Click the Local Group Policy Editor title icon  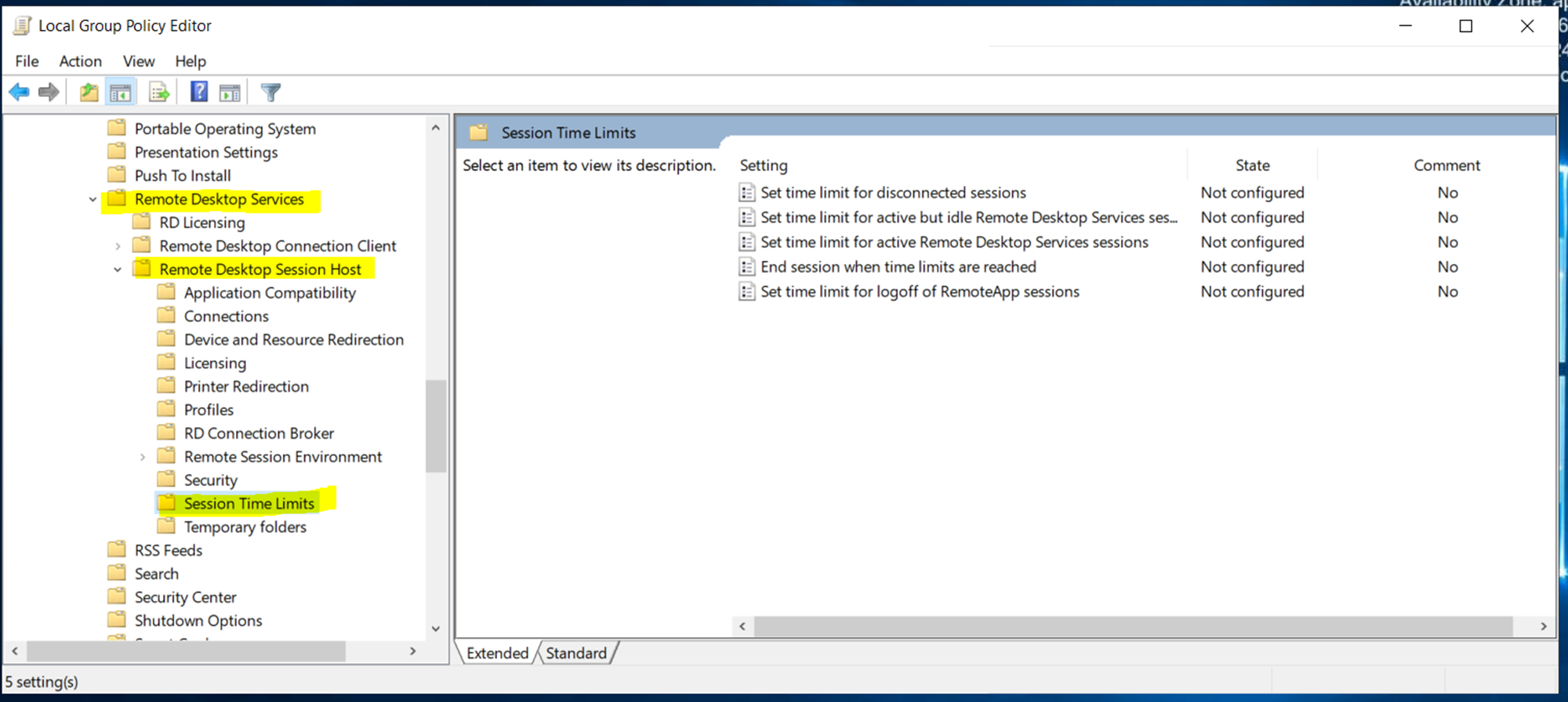pyautogui.click(x=23, y=26)
